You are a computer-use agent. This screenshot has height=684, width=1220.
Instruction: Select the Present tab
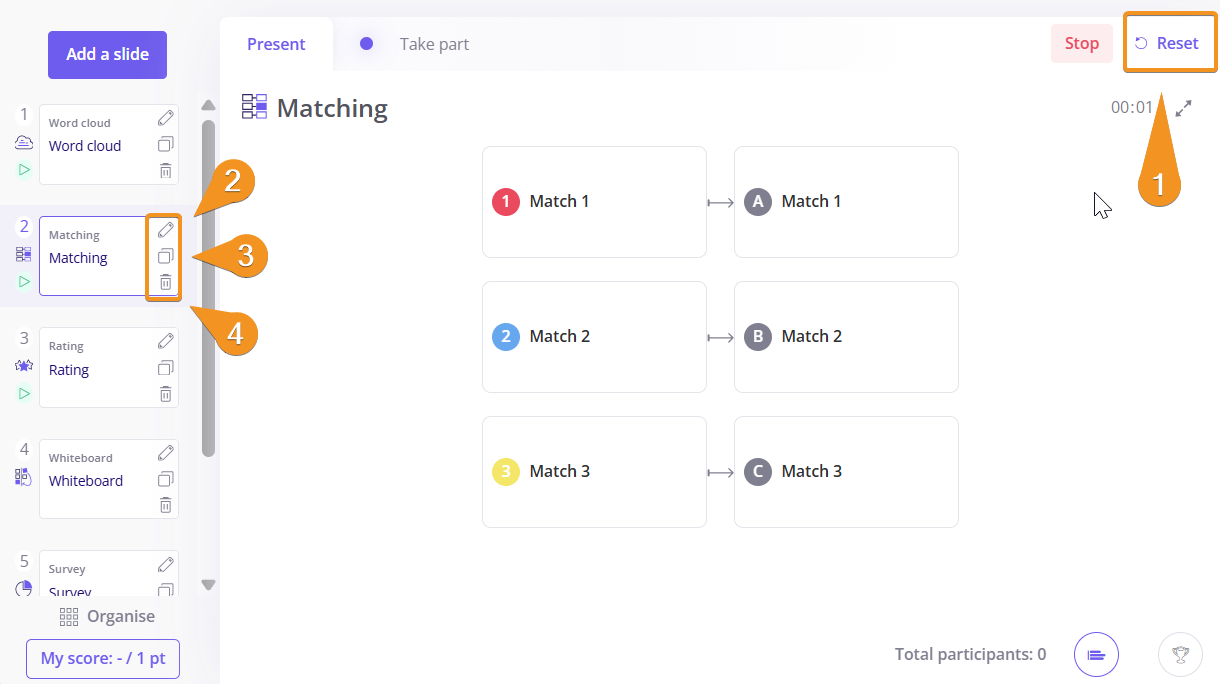[x=276, y=44]
